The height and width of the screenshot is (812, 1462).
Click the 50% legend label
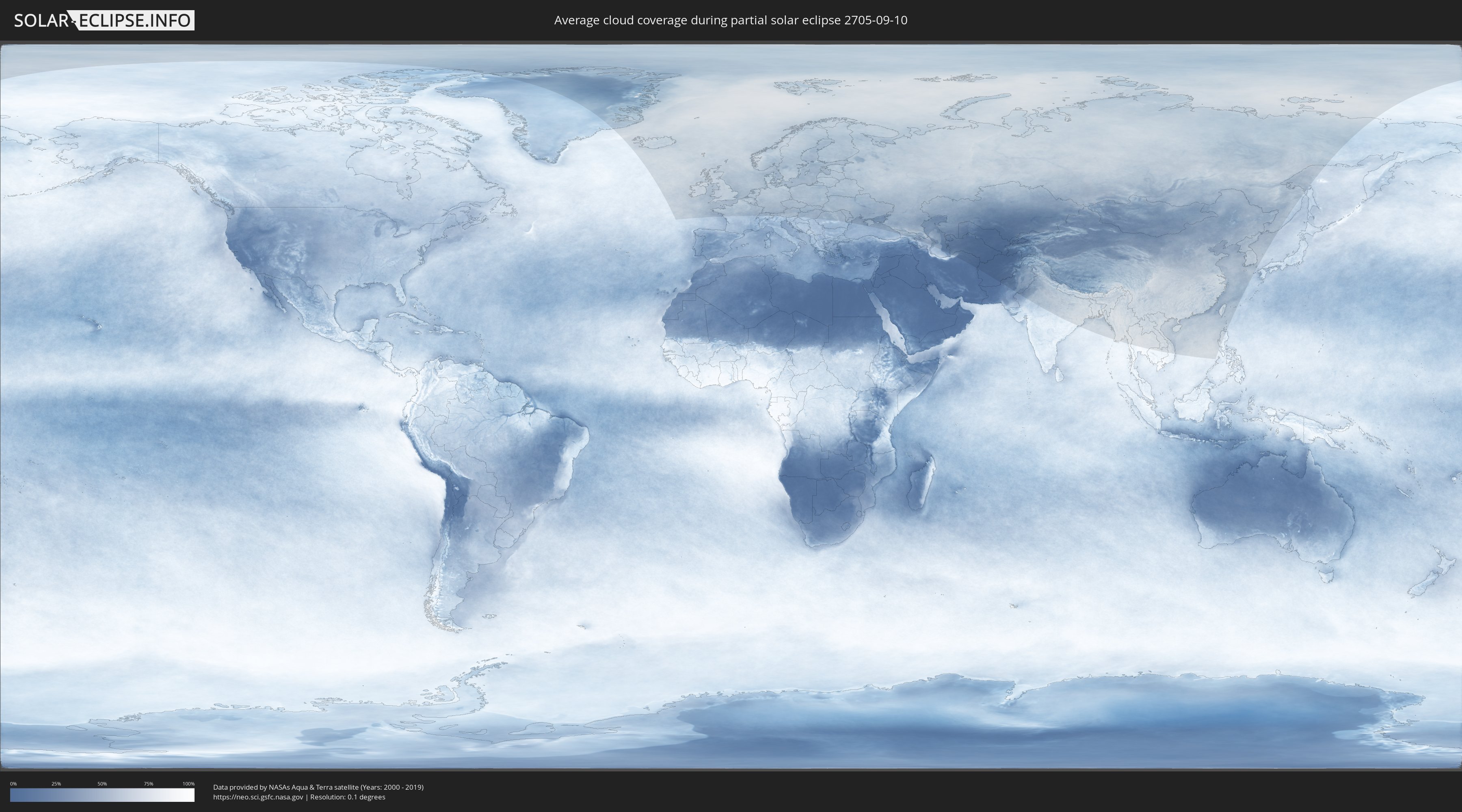pyautogui.click(x=102, y=784)
